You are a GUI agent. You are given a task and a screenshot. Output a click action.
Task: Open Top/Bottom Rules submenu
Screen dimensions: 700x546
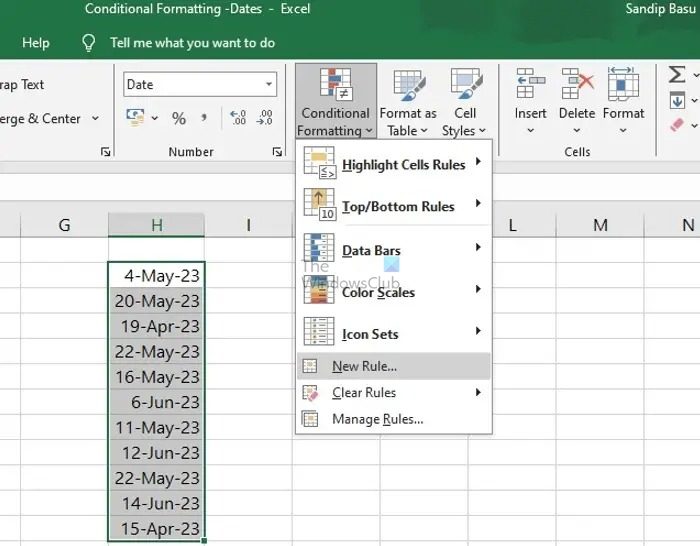click(x=394, y=205)
